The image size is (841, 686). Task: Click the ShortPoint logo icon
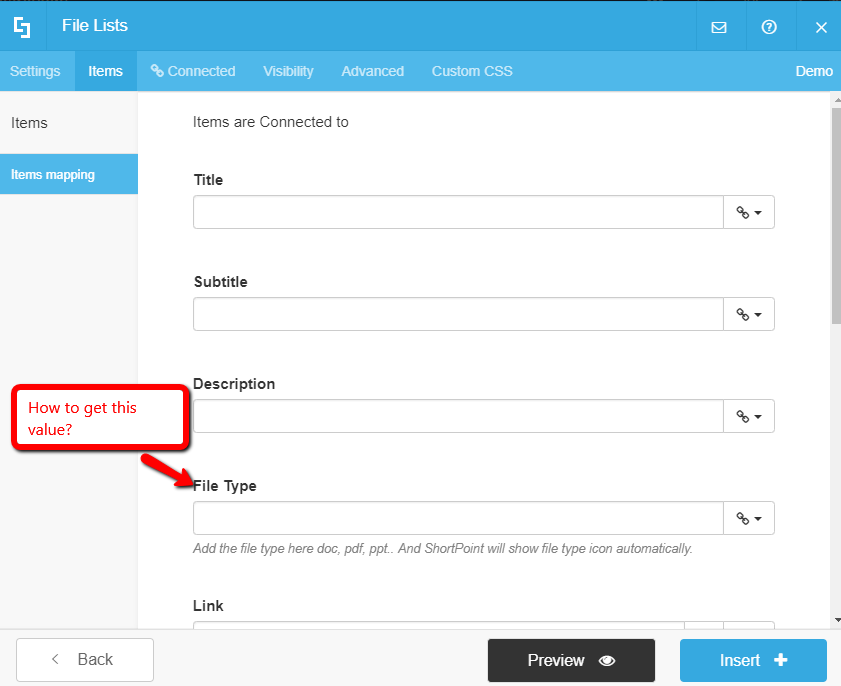pyautogui.click(x=22, y=26)
